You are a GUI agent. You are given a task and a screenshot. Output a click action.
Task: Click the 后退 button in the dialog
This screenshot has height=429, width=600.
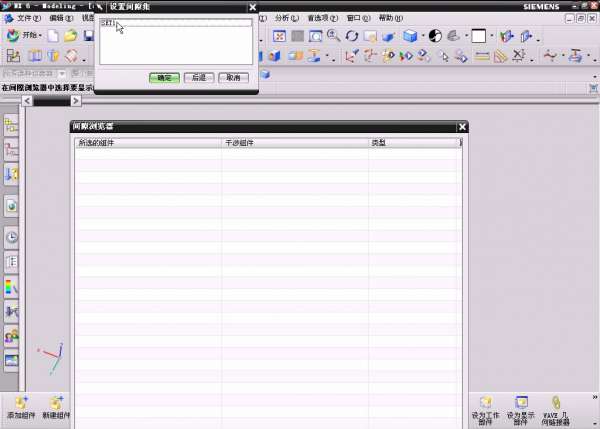[x=198, y=77]
